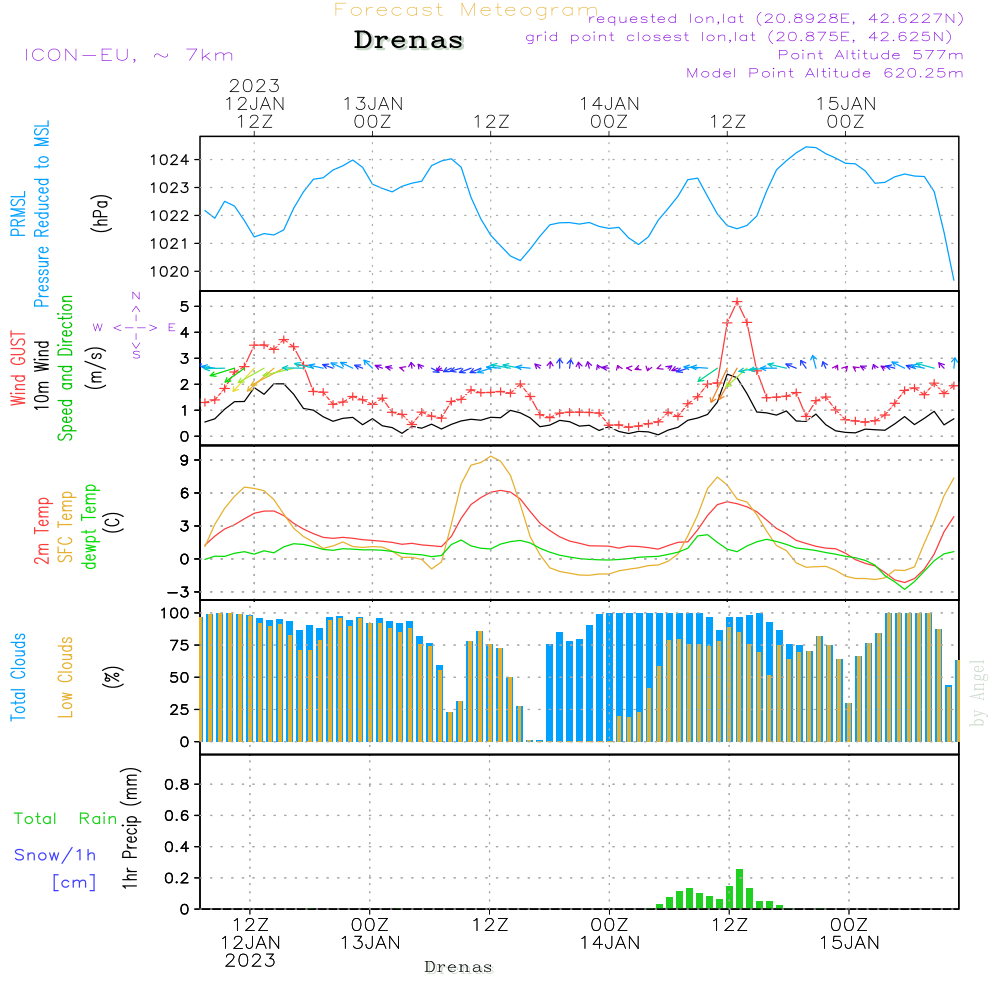Image resolution: width=1000 pixels, height=1000 pixels.
Task: Click the 'Wind GUST' red label
Action: [x=18, y=368]
